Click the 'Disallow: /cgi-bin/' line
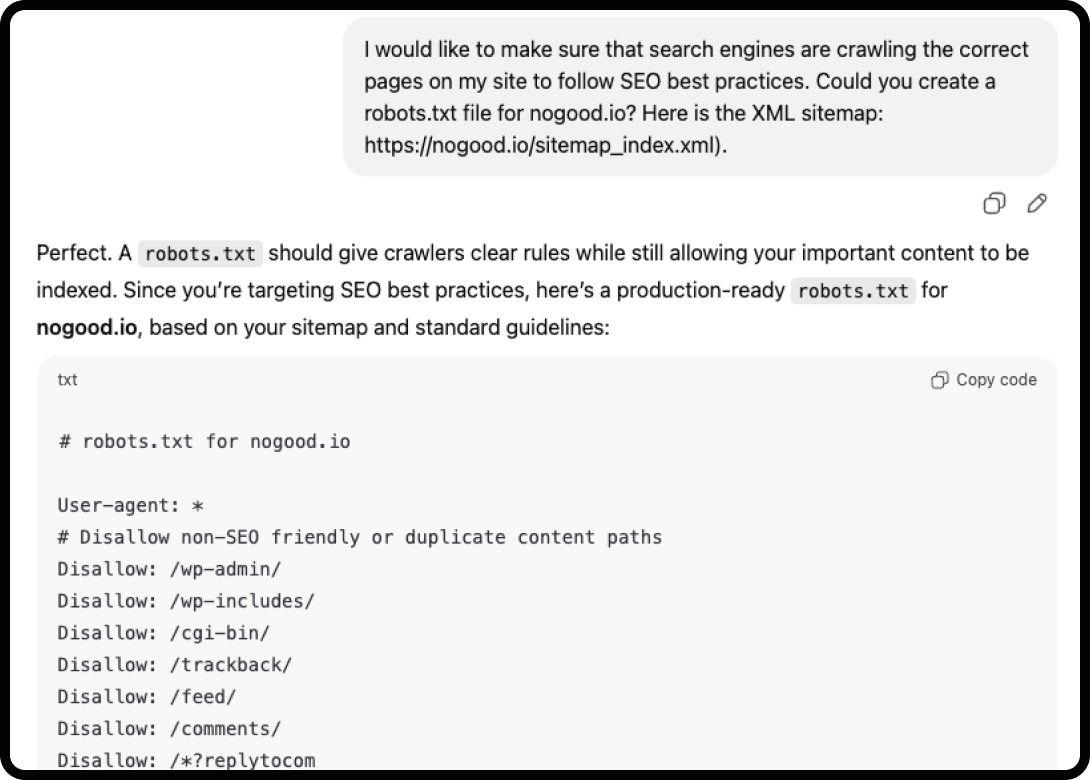The height and width of the screenshot is (780, 1090). 163,633
